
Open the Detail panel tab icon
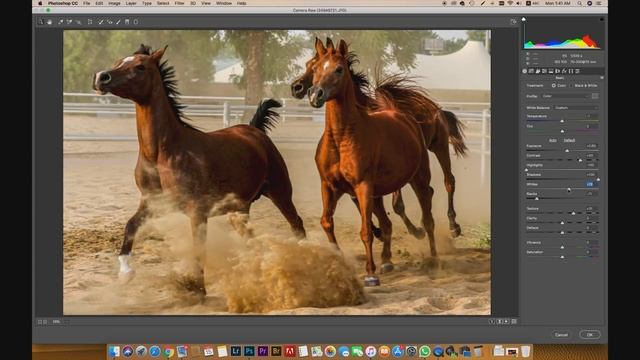[538, 71]
